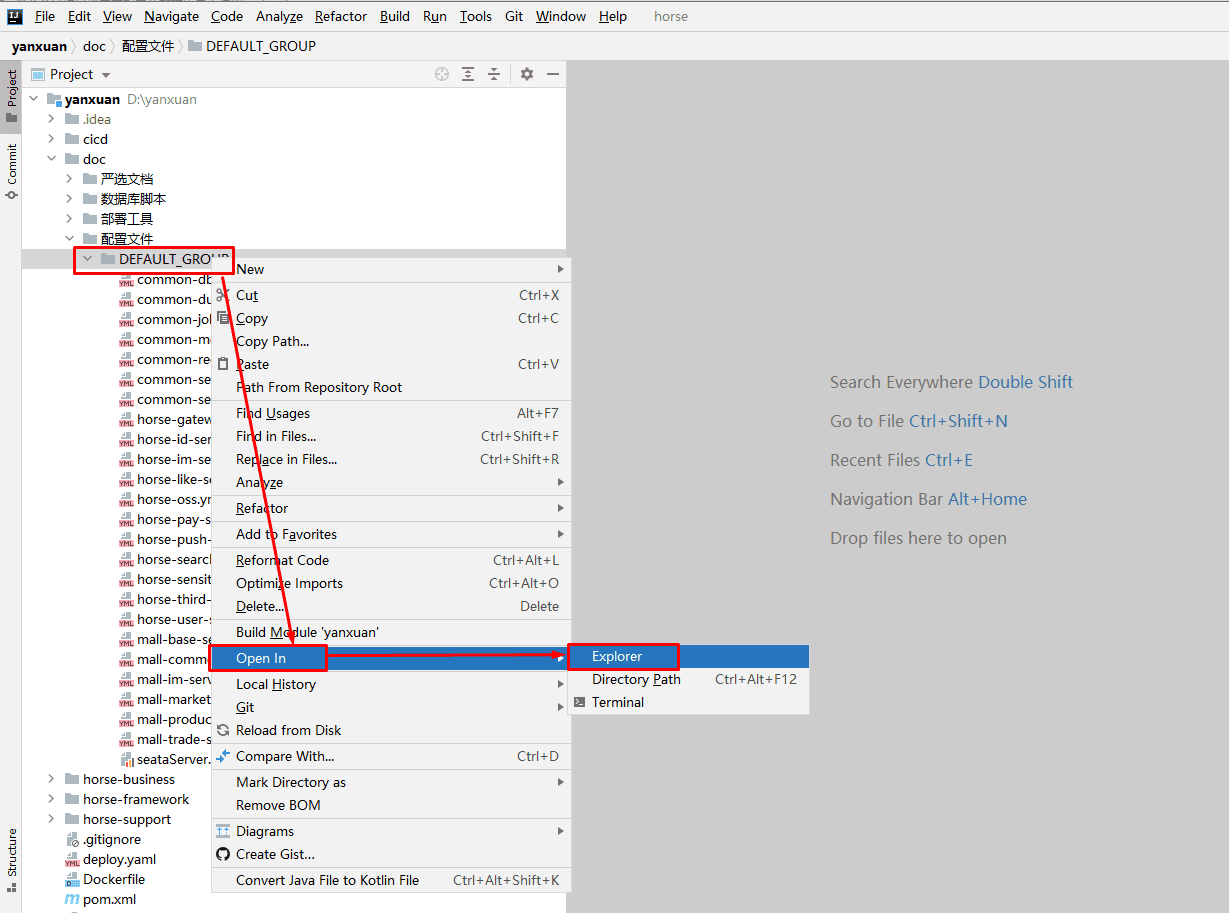Click the Select Opened File crosshair icon
The width and height of the screenshot is (1229, 913).
[442, 74]
